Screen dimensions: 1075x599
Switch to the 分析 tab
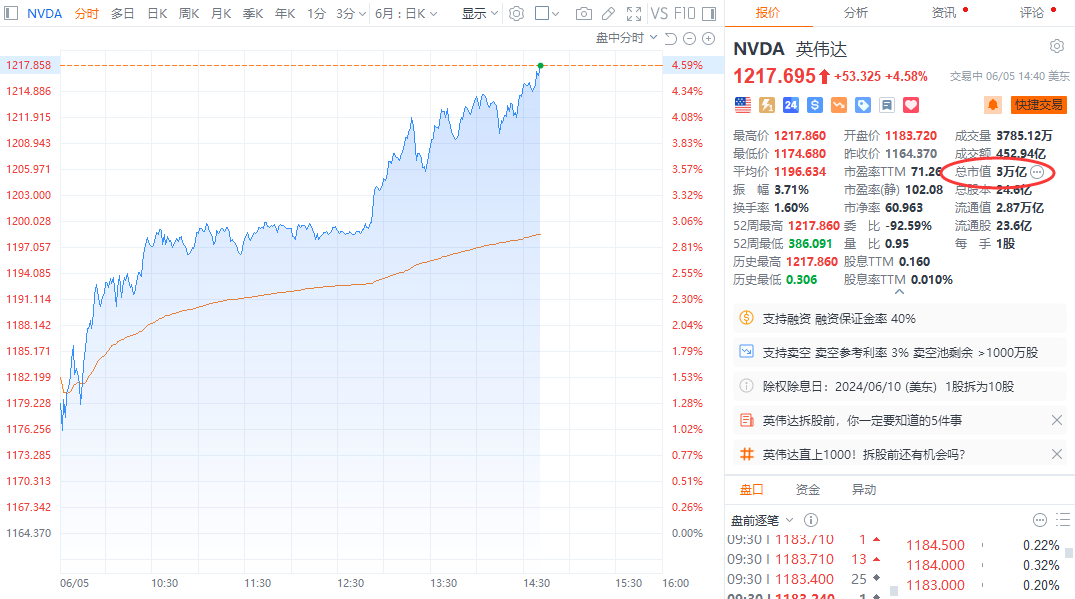pos(855,13)
